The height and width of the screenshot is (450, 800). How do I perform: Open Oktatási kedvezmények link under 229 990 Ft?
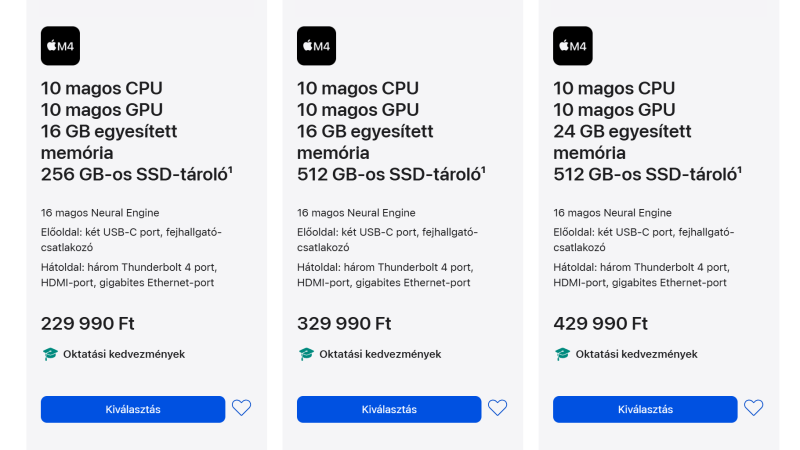(124, 354)
